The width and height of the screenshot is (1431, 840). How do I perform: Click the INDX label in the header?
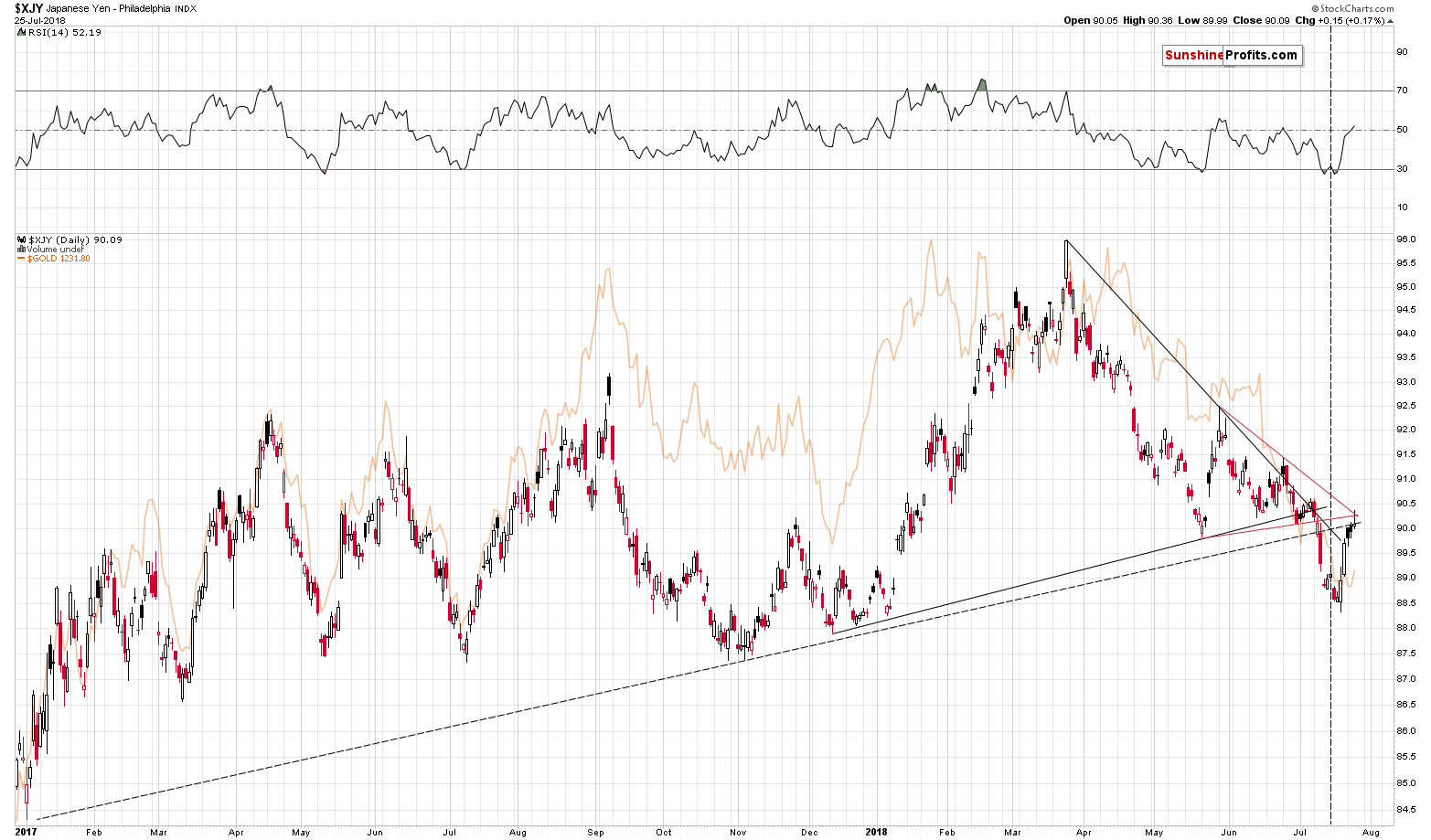click(x=187, y=9)
